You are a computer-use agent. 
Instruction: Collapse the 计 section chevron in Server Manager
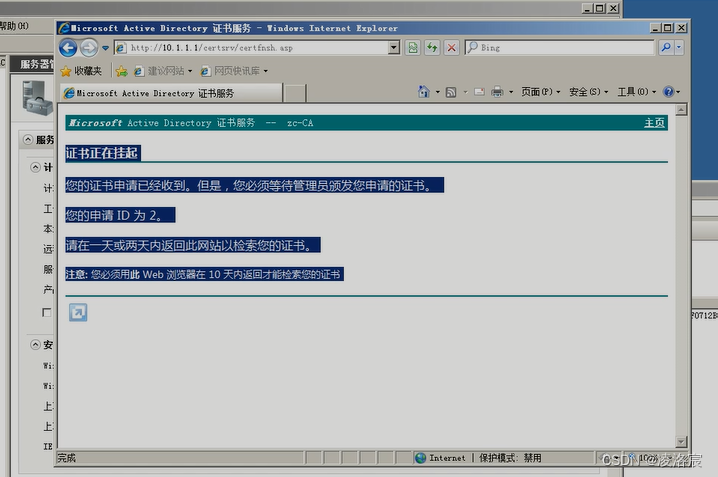pos(35,167)
